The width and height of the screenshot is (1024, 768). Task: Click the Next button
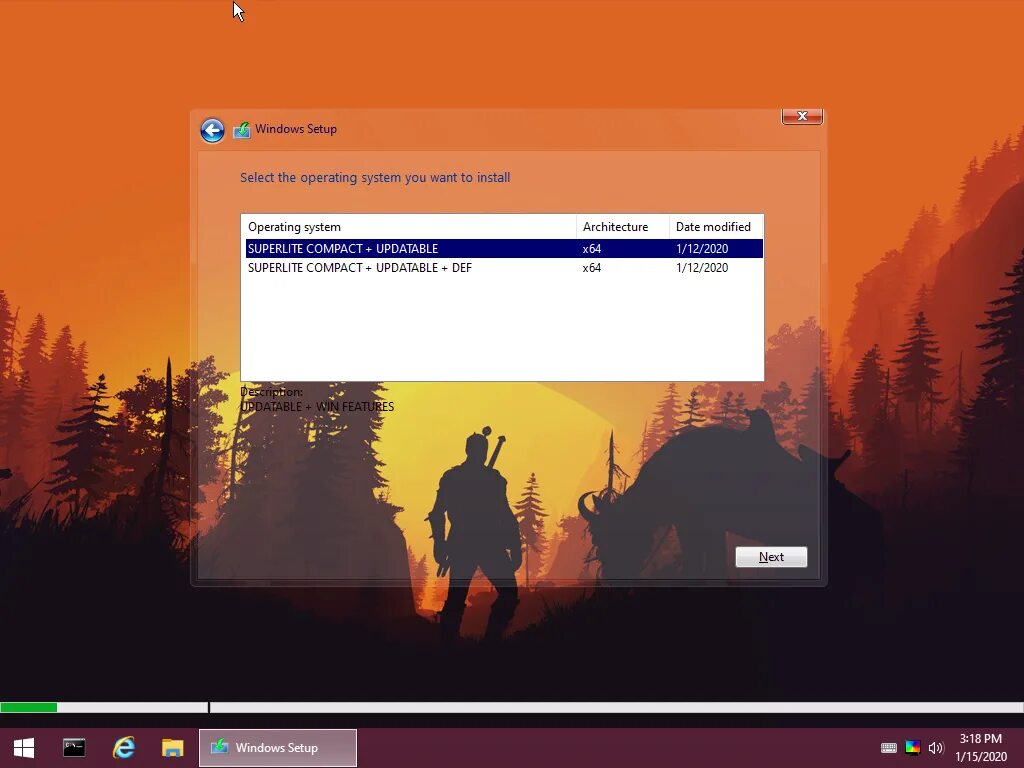click(x=771, y=557)
